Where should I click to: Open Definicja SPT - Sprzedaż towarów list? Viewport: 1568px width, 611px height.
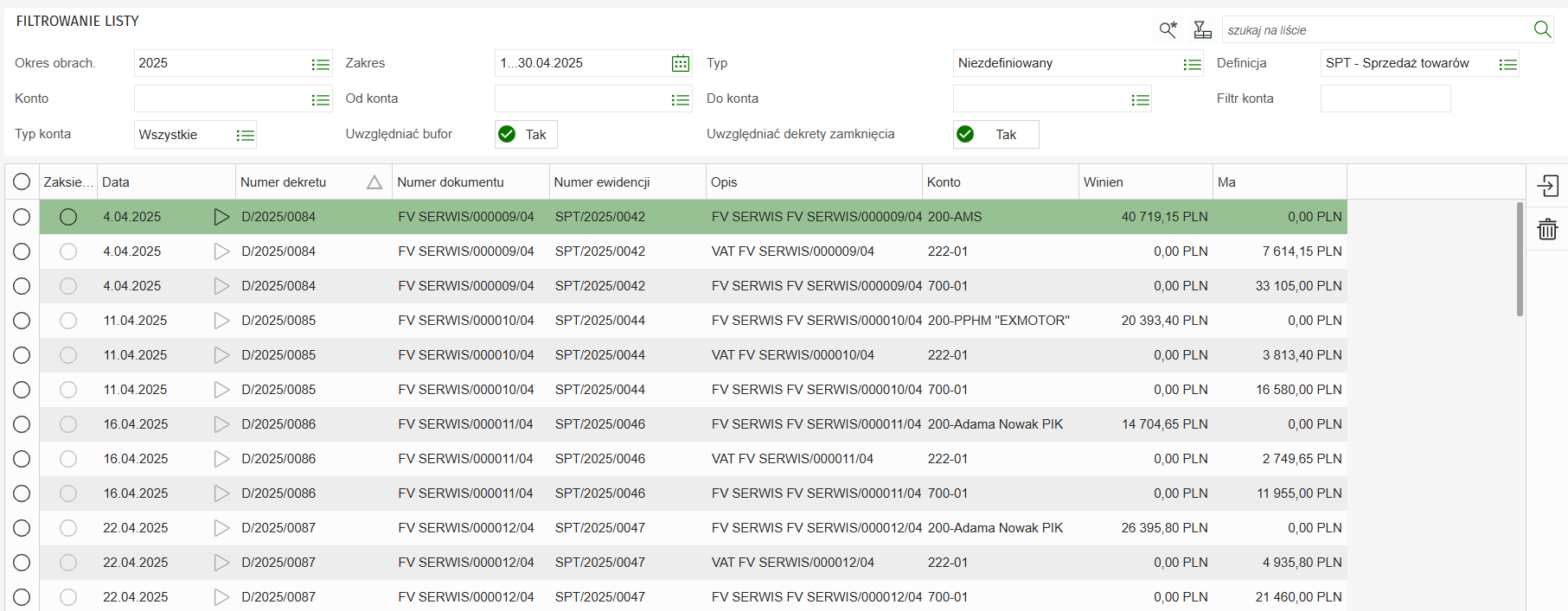point(1507,64)
